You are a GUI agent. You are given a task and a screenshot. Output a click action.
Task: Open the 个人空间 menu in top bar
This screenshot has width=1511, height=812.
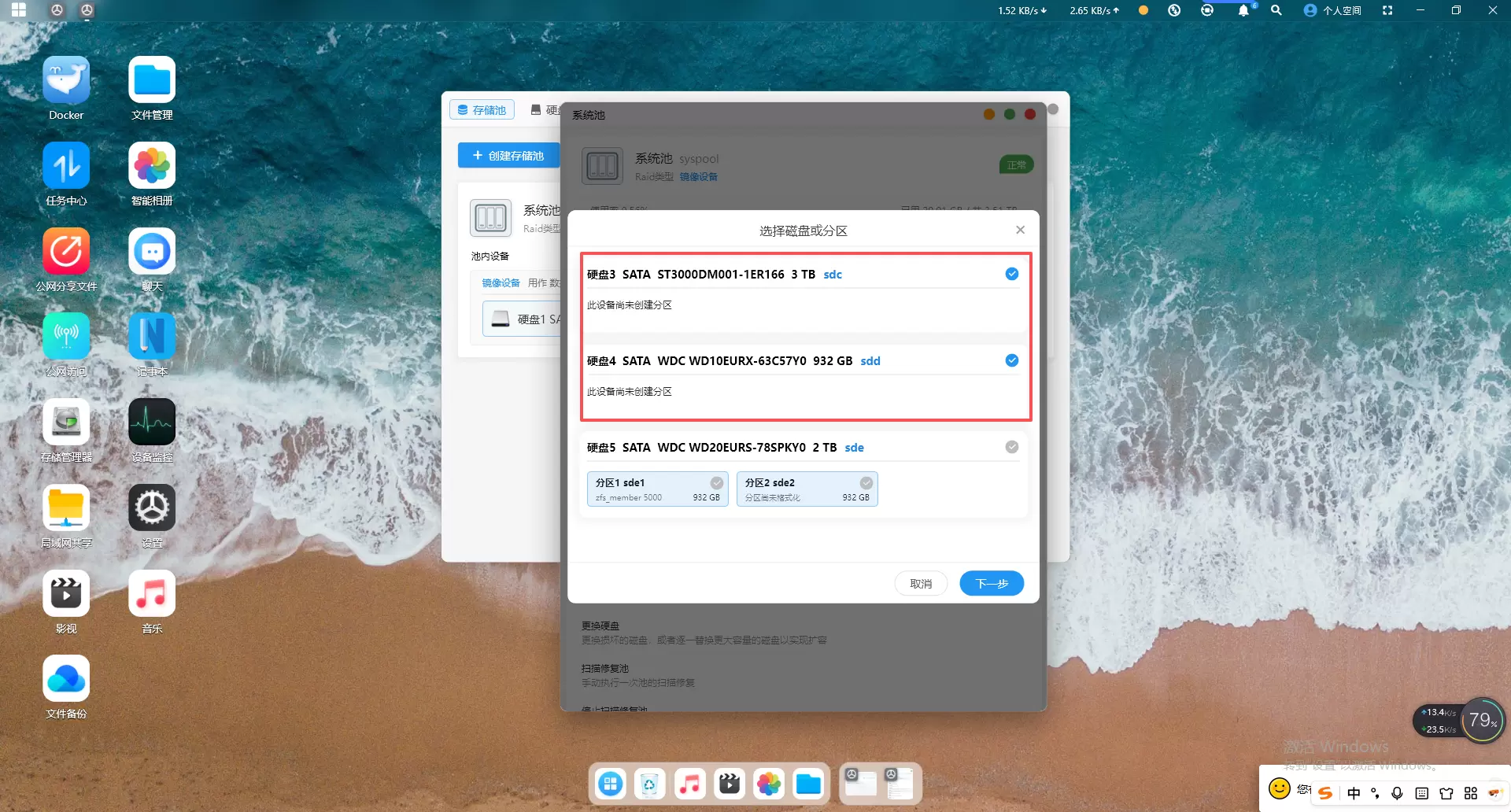(x=1332, y=10)
